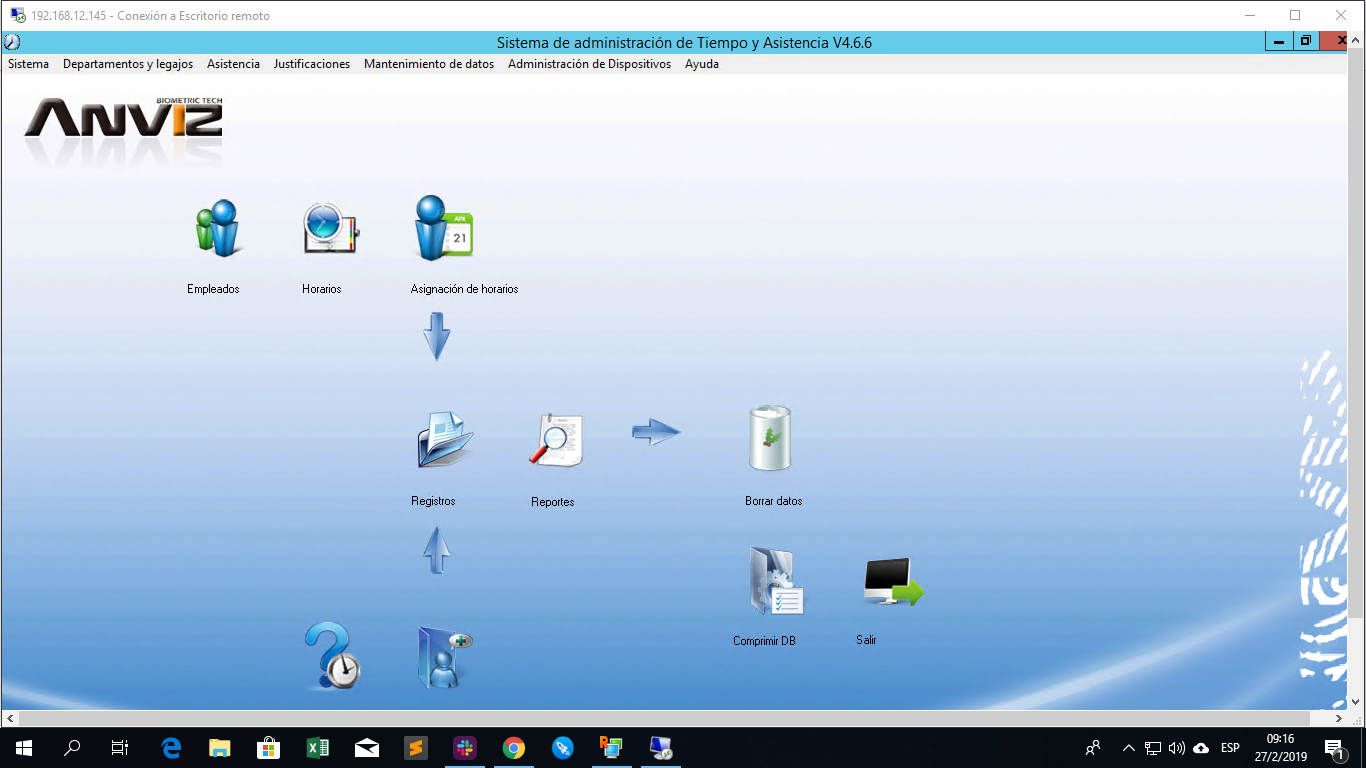Minimize the inner Anviz application window

point(1279,41)
